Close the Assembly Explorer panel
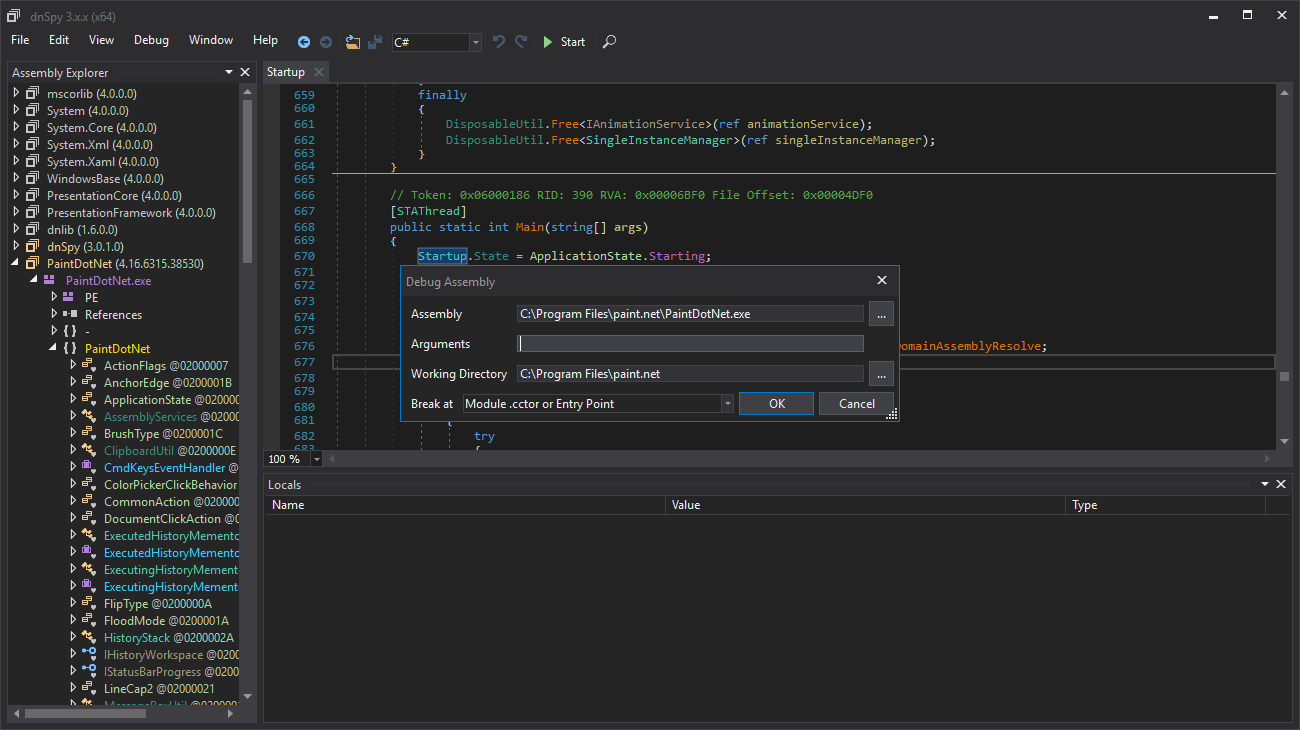The width and height of the screenshot is (1300, 730). pos(245,72)
